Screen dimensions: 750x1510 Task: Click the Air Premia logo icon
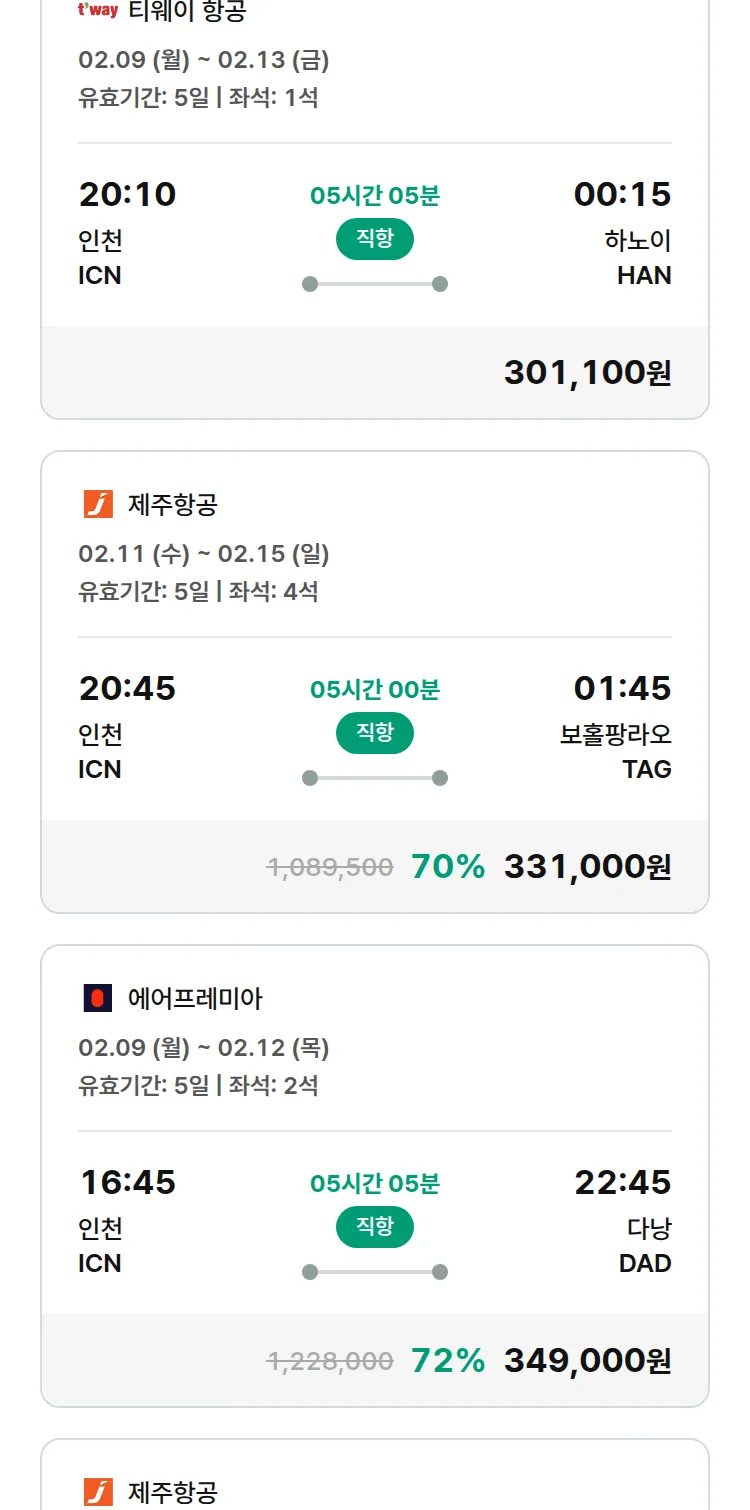(x=98, y=998)
